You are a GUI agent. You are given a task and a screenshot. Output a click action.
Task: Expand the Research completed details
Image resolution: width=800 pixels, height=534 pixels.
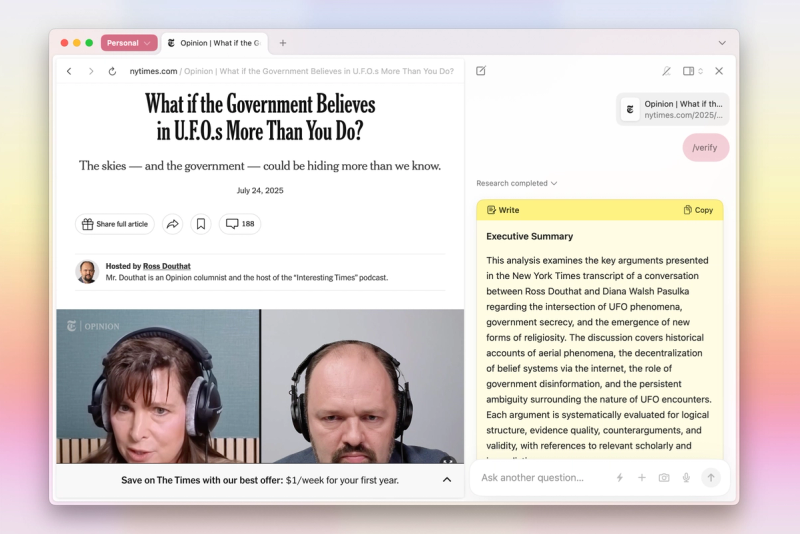coord(516,183)
